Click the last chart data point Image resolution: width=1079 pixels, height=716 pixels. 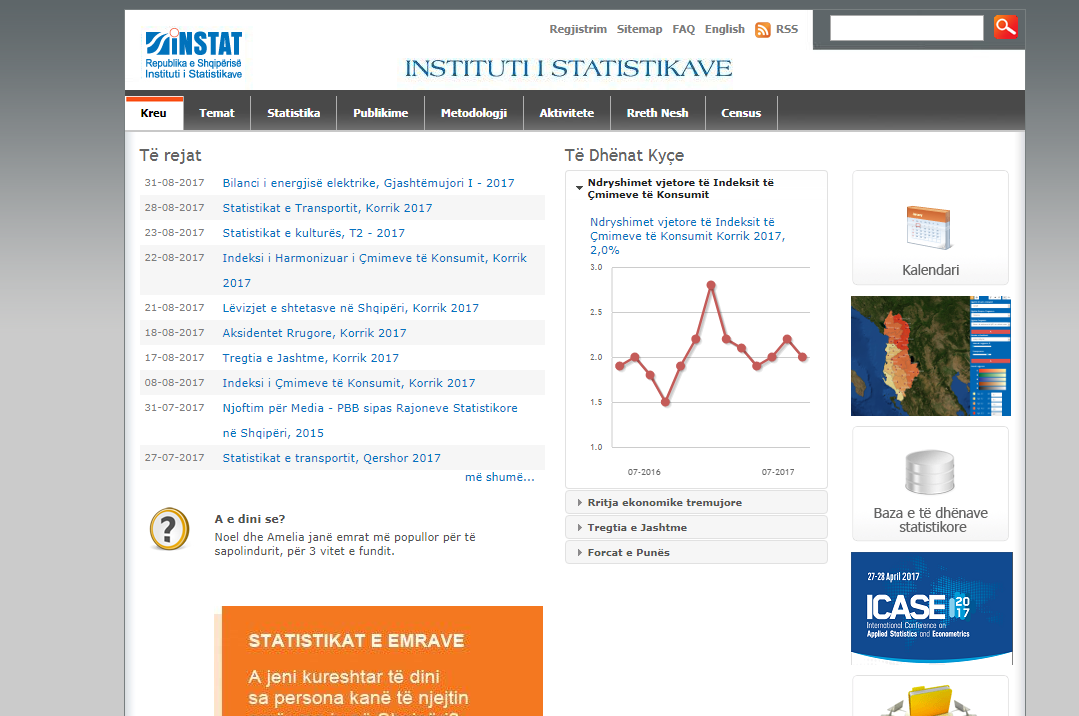tap(802, 357)
